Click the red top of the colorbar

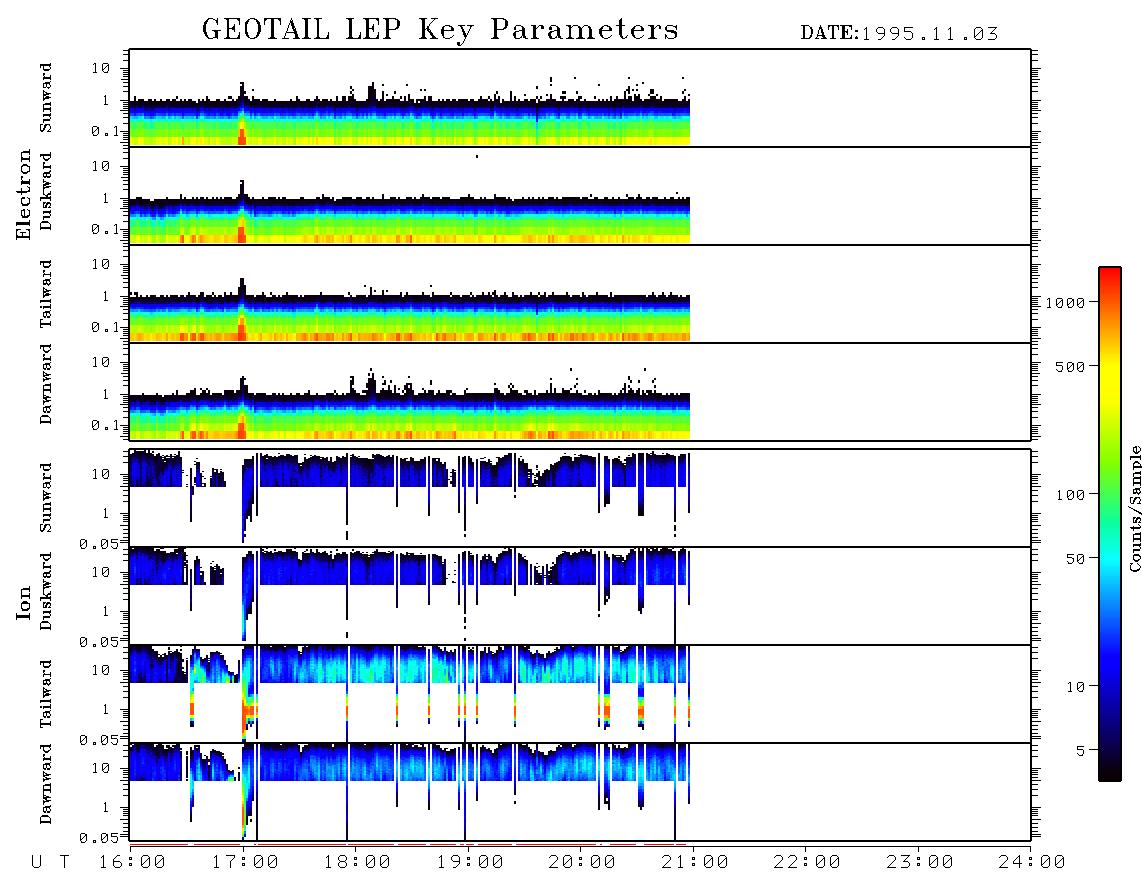pyautogui.click(x=1110, y=277)
